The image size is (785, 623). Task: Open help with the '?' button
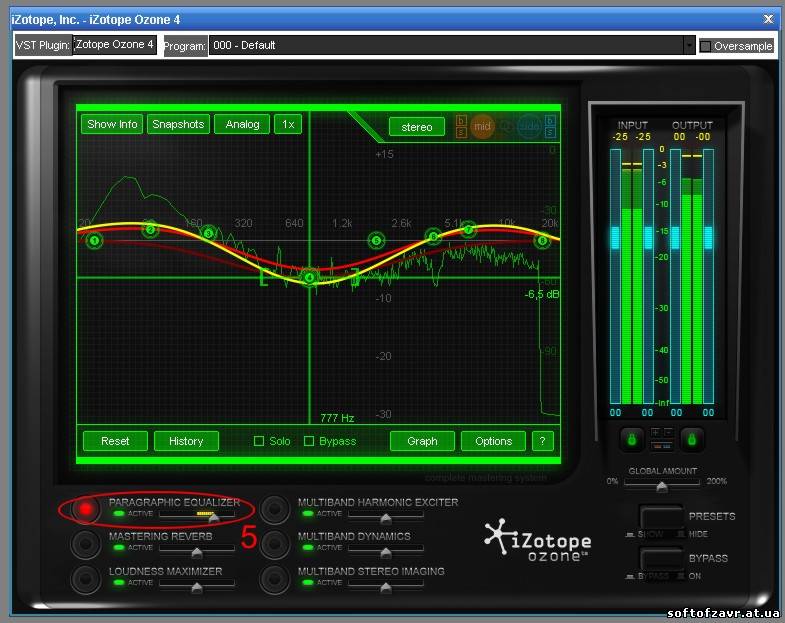(542, 441)
